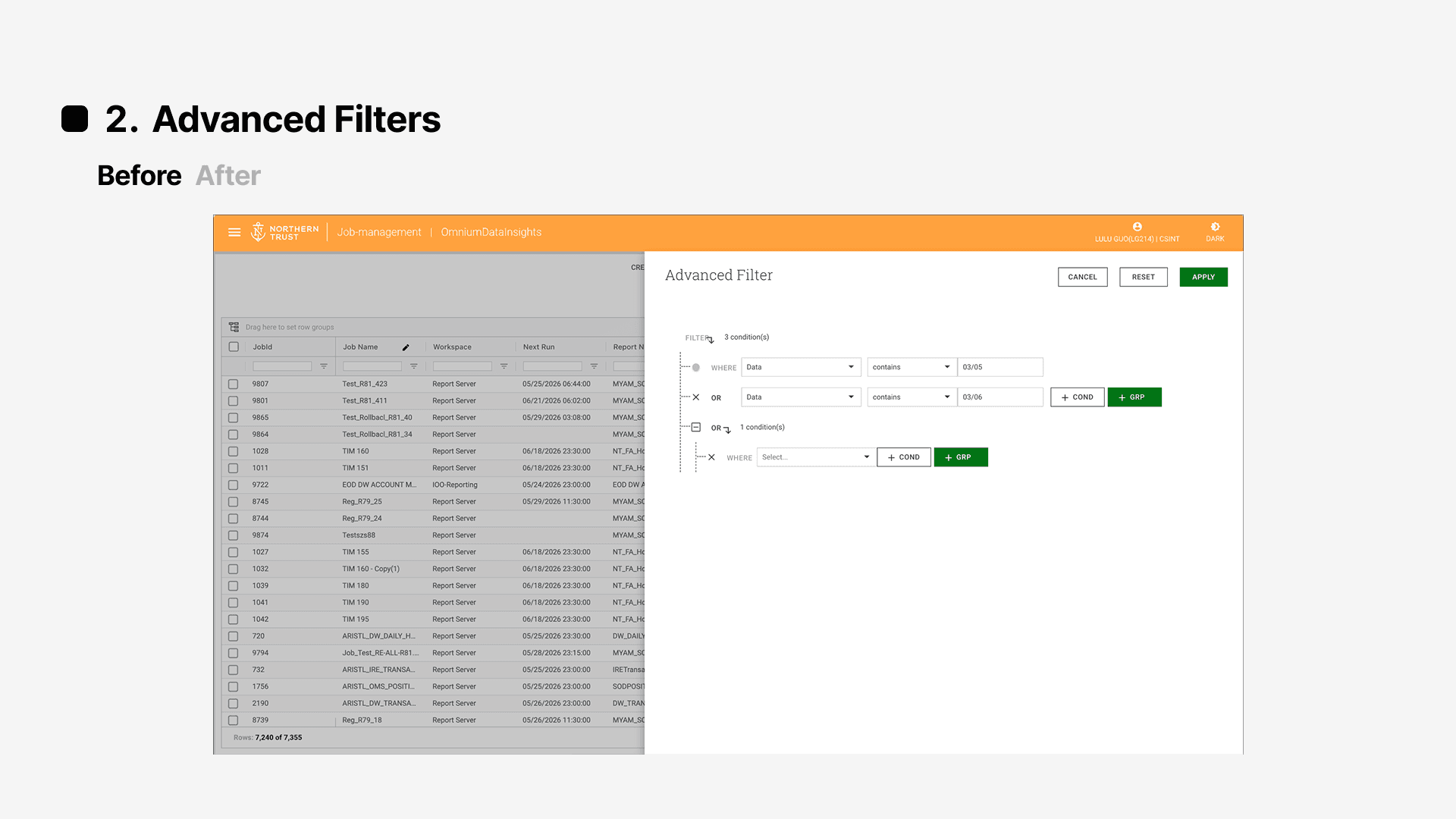Click the first WHERE condition circle marker

click(696, 367)
